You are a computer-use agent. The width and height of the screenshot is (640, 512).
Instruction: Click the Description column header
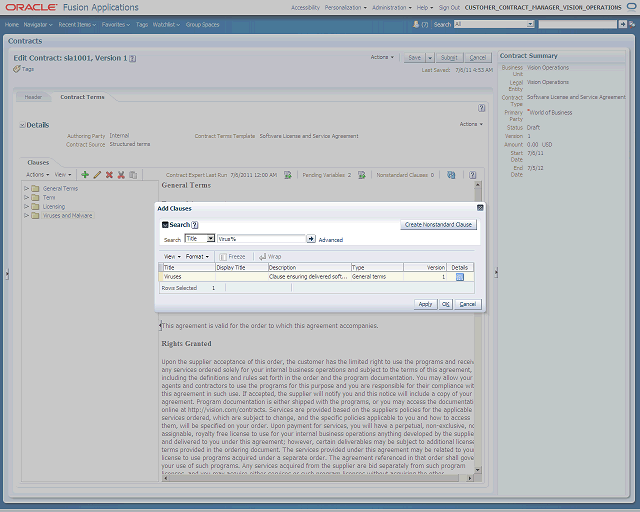pyautogui.click(x=309, y=267)
